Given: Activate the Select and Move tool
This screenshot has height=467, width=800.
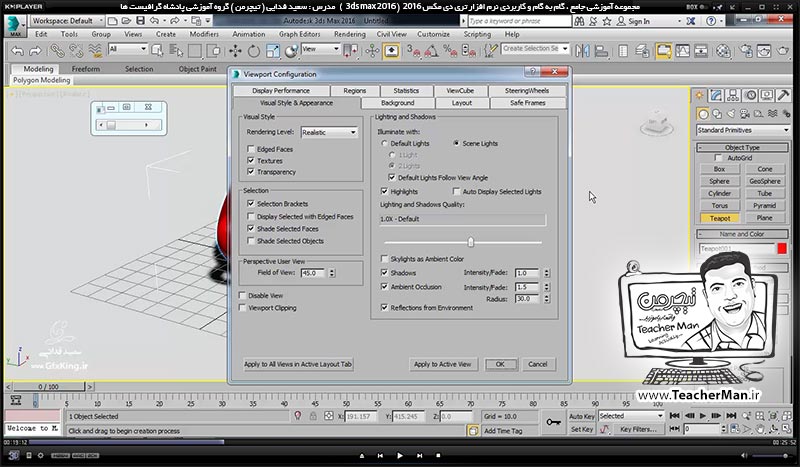Looking at the screenshot, I should pyautogui.click(x=235, y=51).
